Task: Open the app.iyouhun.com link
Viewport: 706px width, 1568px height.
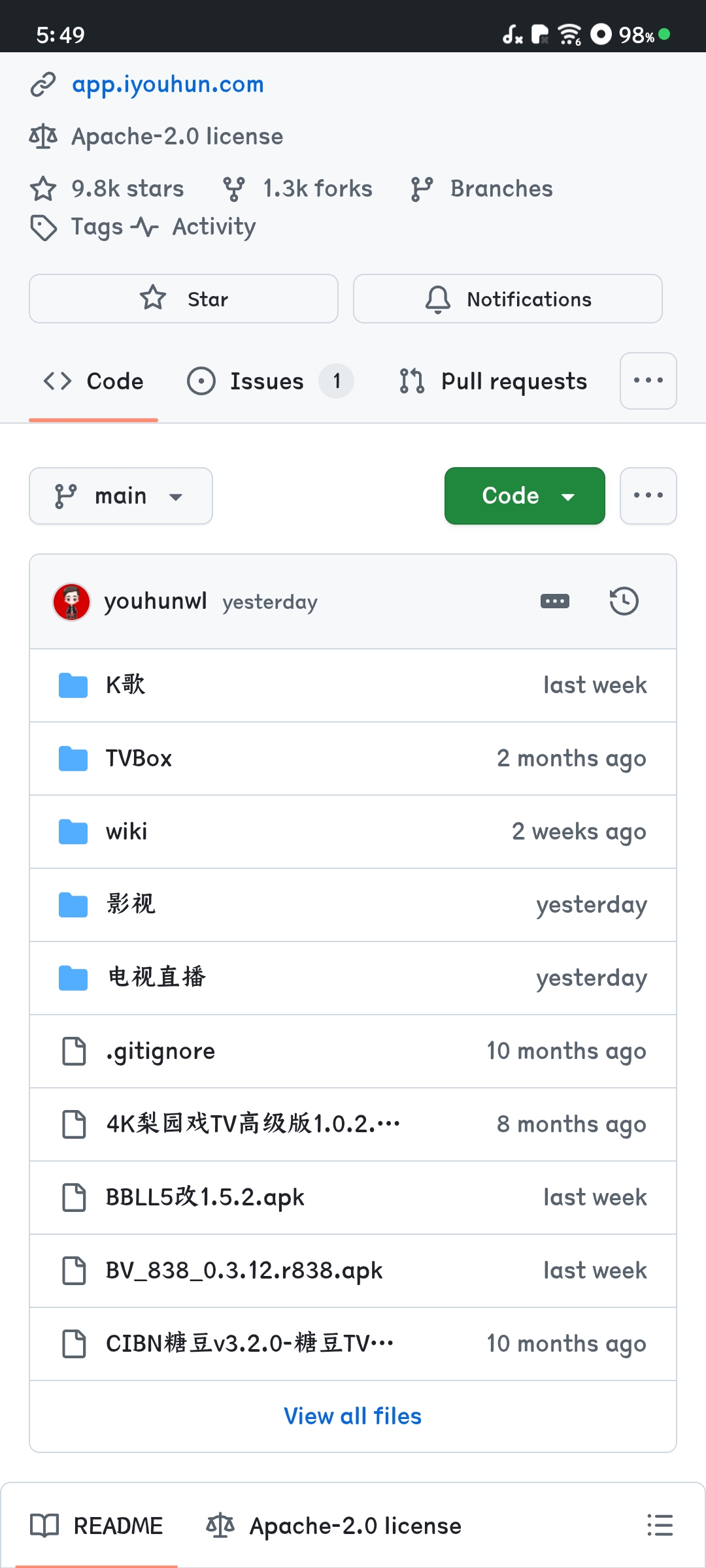Action: pos(167,84)
